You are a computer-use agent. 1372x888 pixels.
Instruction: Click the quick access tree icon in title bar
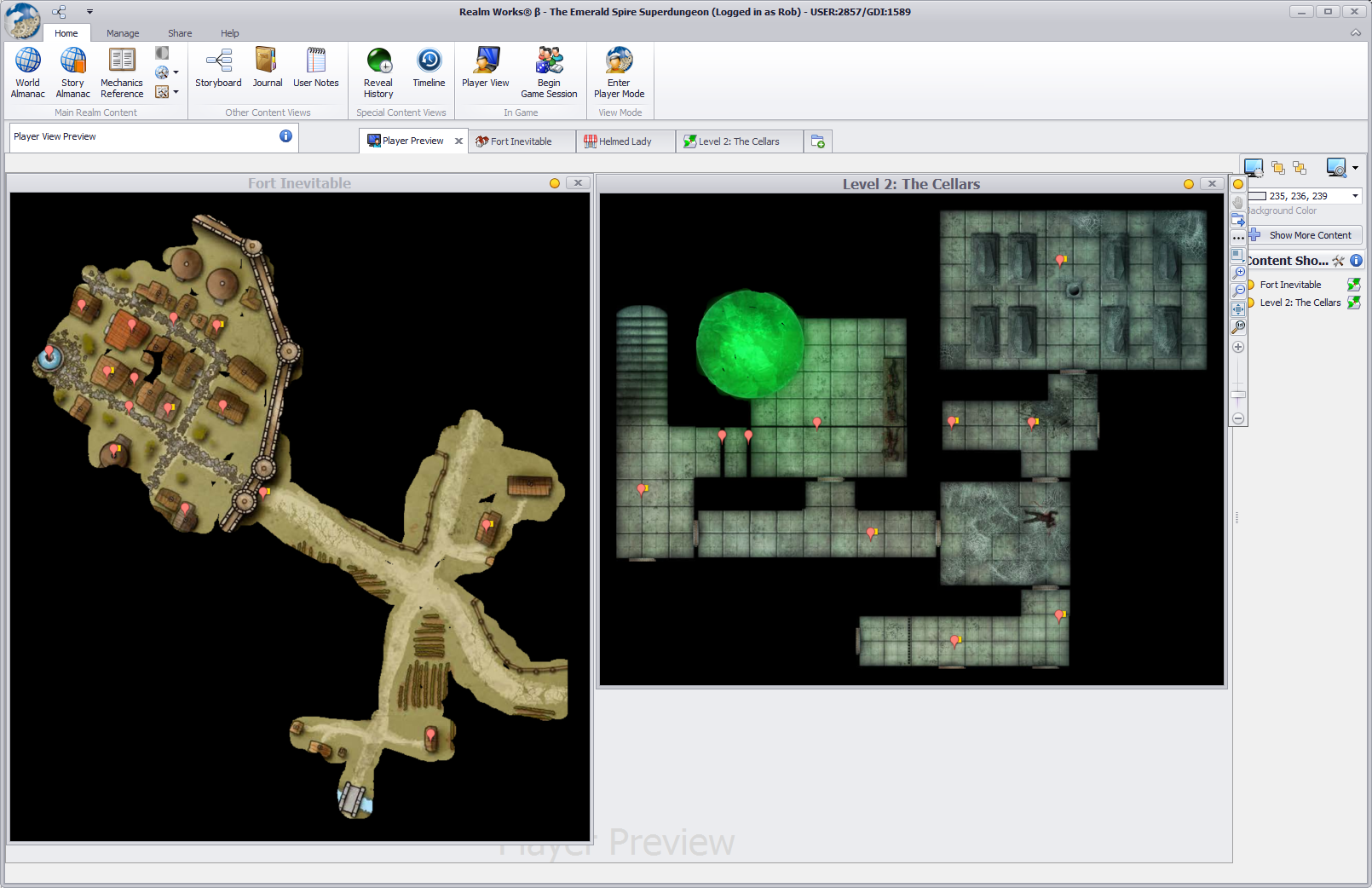pos(59,12)
